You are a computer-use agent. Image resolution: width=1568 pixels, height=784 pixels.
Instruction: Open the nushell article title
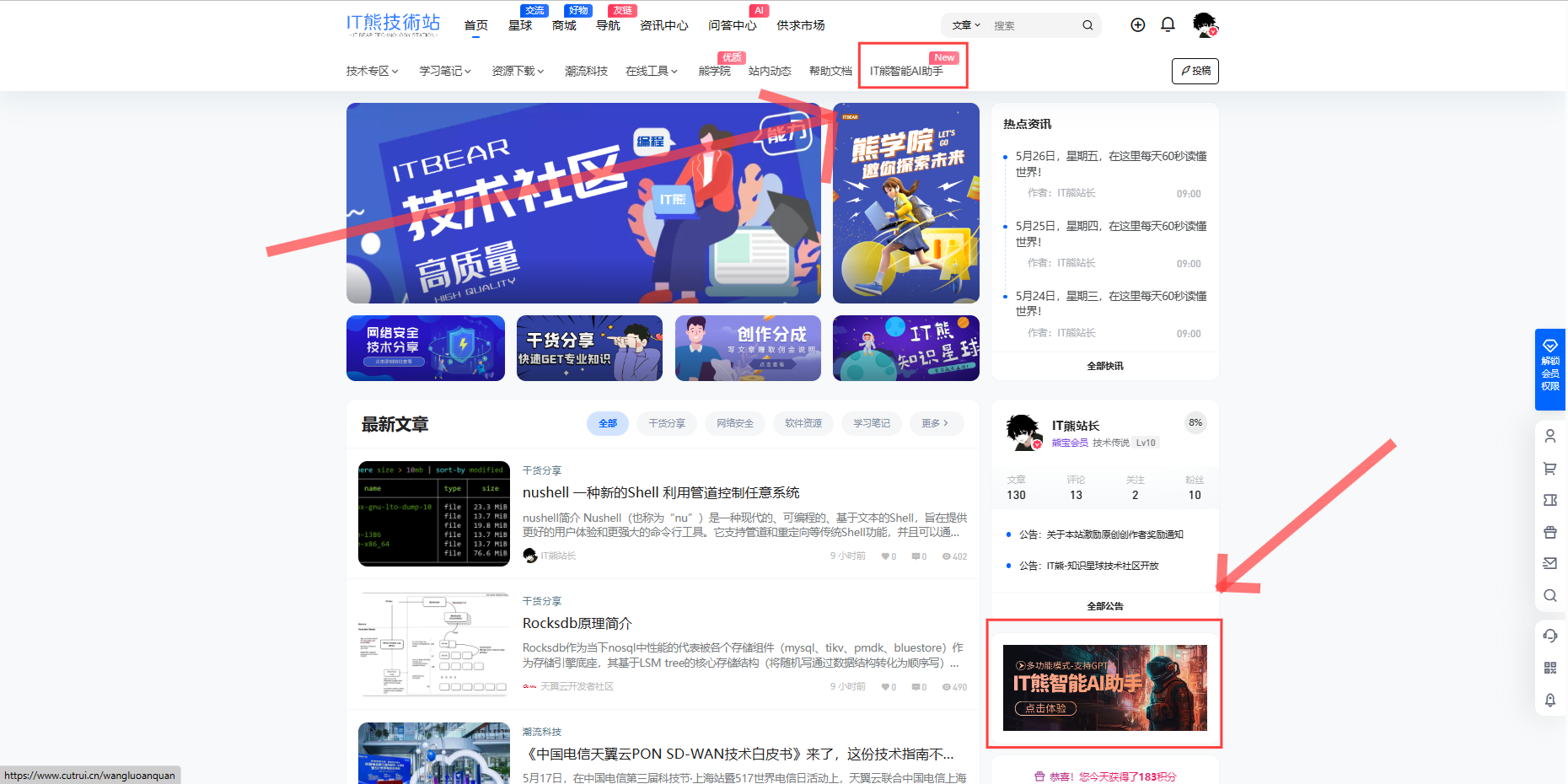click(x=661, y=492)
